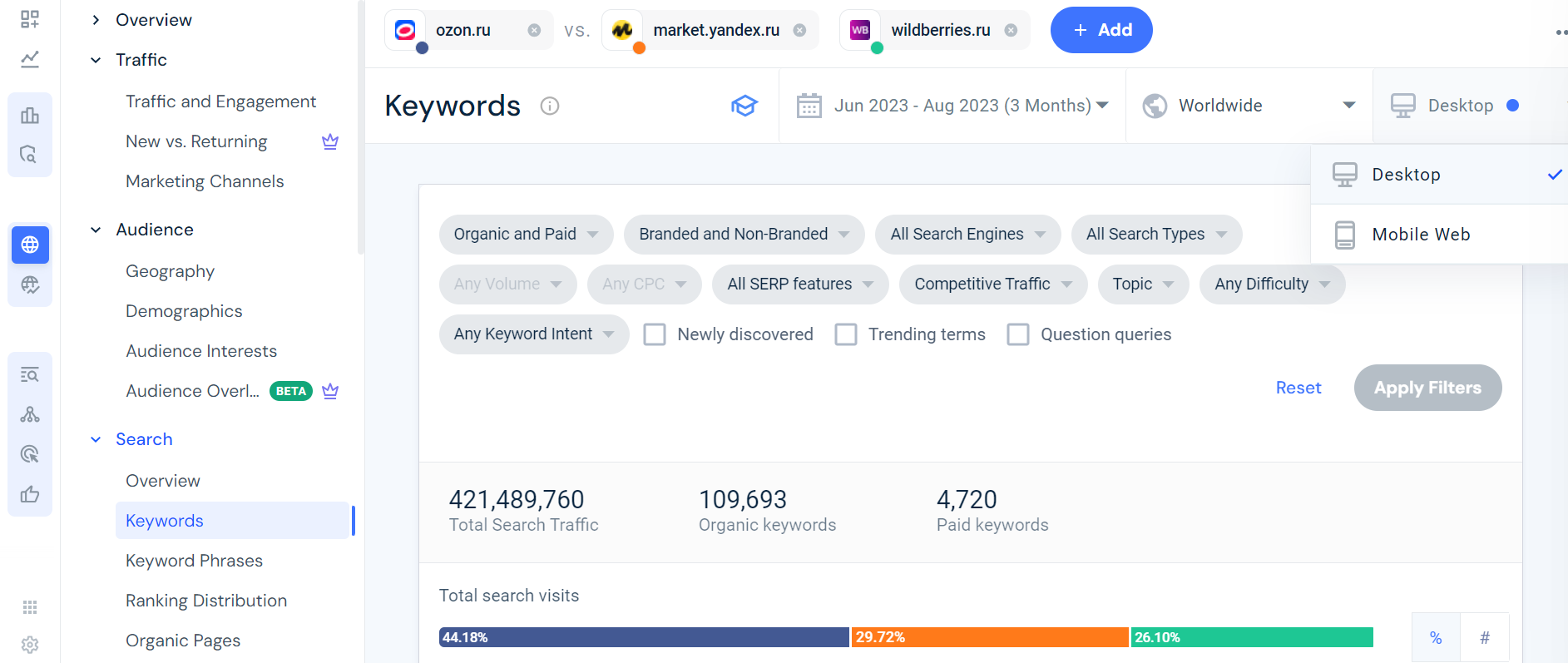Collapse the Search section

tap(96, 439)
